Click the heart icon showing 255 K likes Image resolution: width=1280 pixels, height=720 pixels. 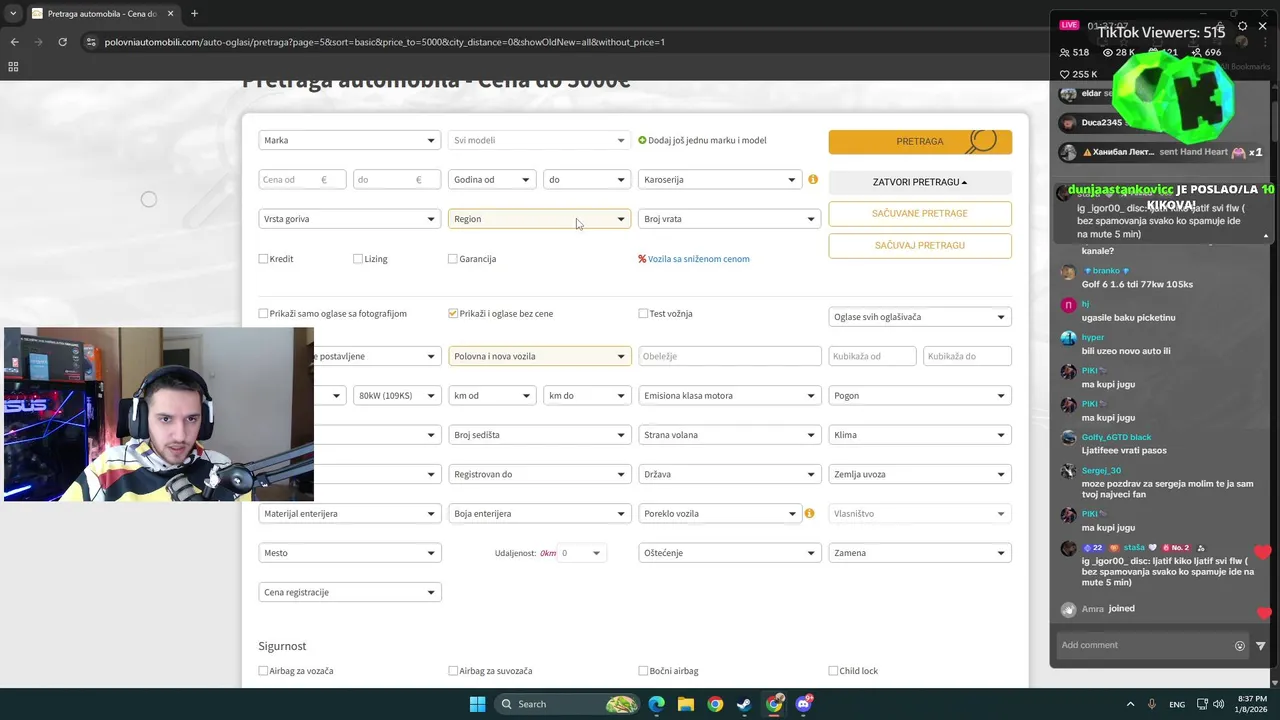point(1066,74)
